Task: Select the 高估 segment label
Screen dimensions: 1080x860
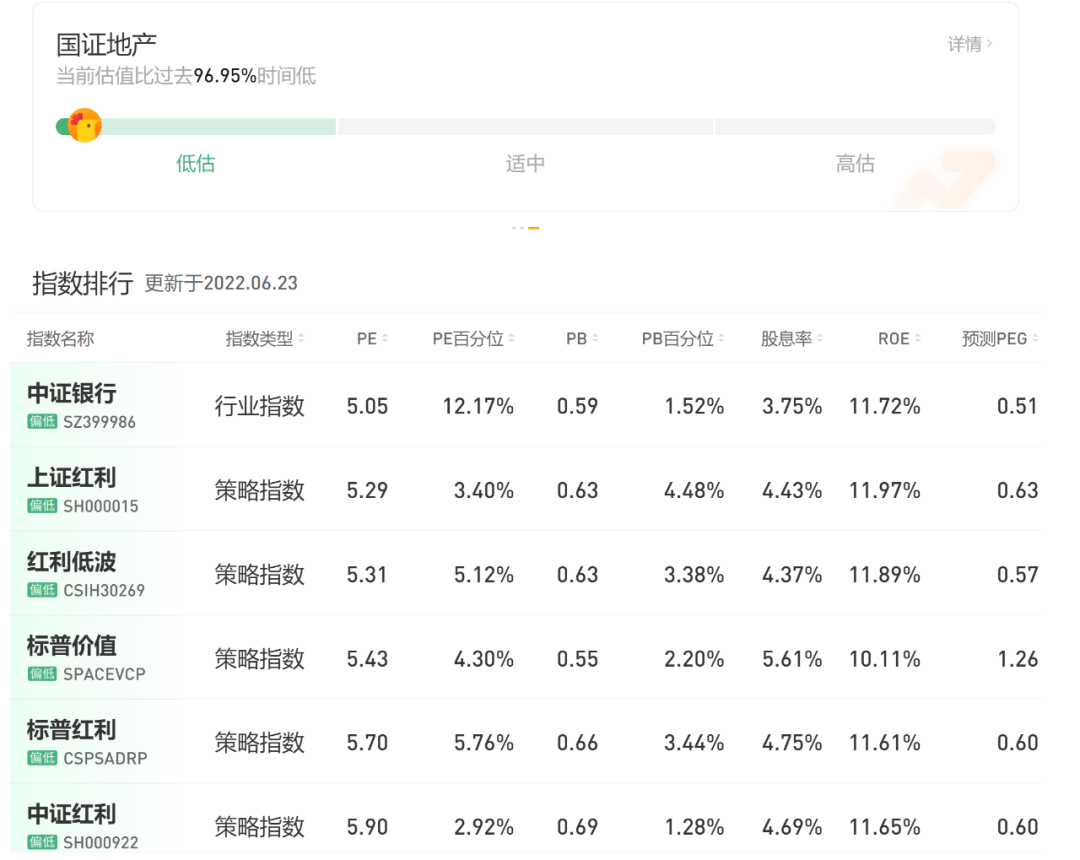Action: click(855, 163)
